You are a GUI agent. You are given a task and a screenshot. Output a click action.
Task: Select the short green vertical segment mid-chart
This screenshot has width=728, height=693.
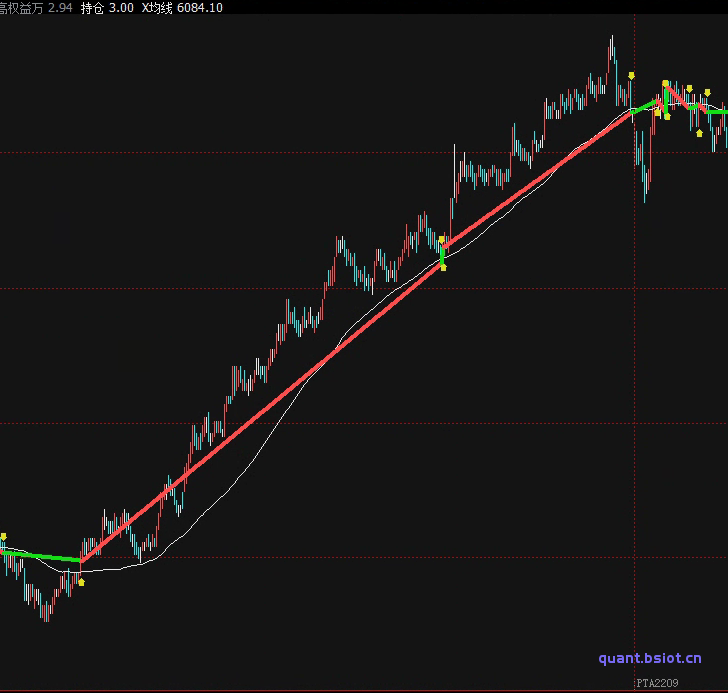442,255
